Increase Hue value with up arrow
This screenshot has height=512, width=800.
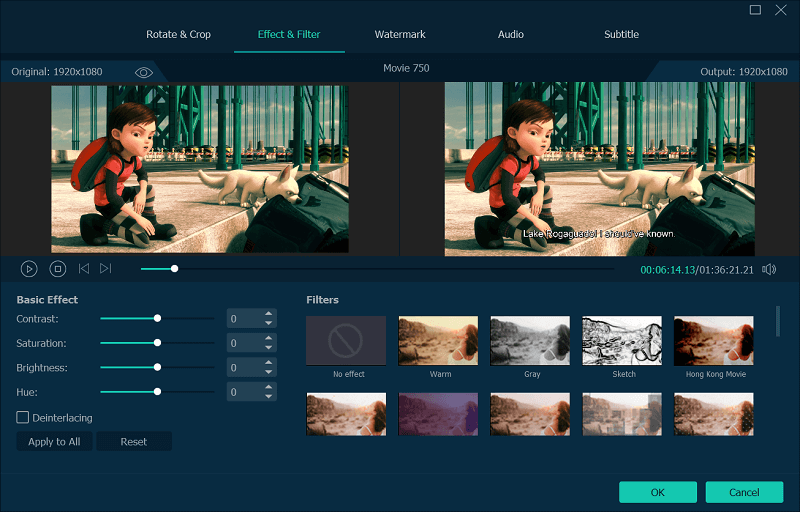pos(268,387)
